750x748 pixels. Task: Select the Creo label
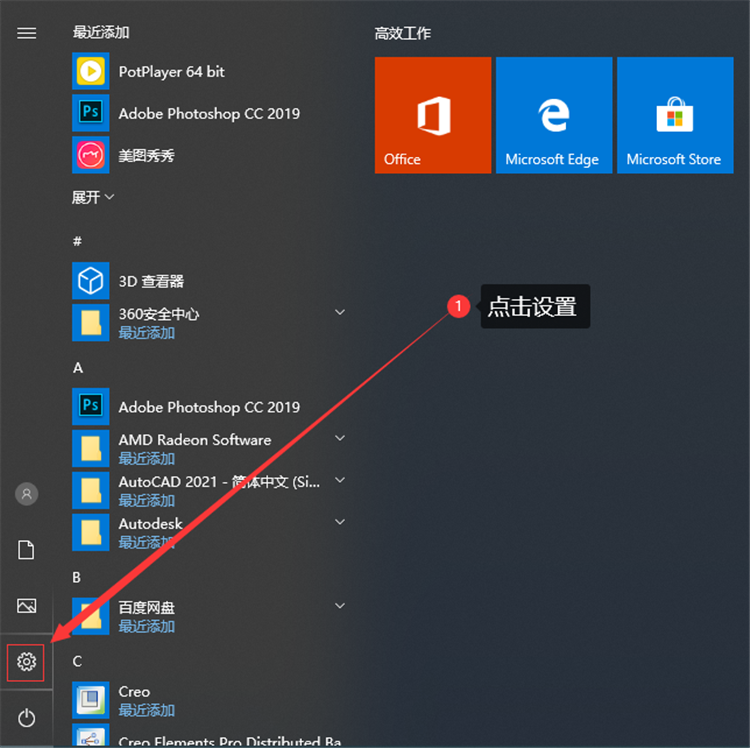pos(134,692)
